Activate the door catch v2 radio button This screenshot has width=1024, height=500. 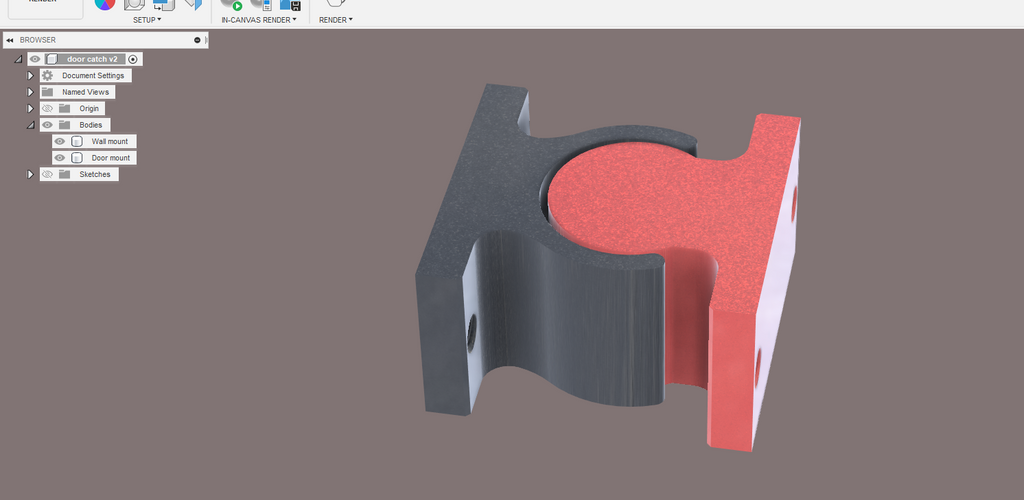coord(133,59)
